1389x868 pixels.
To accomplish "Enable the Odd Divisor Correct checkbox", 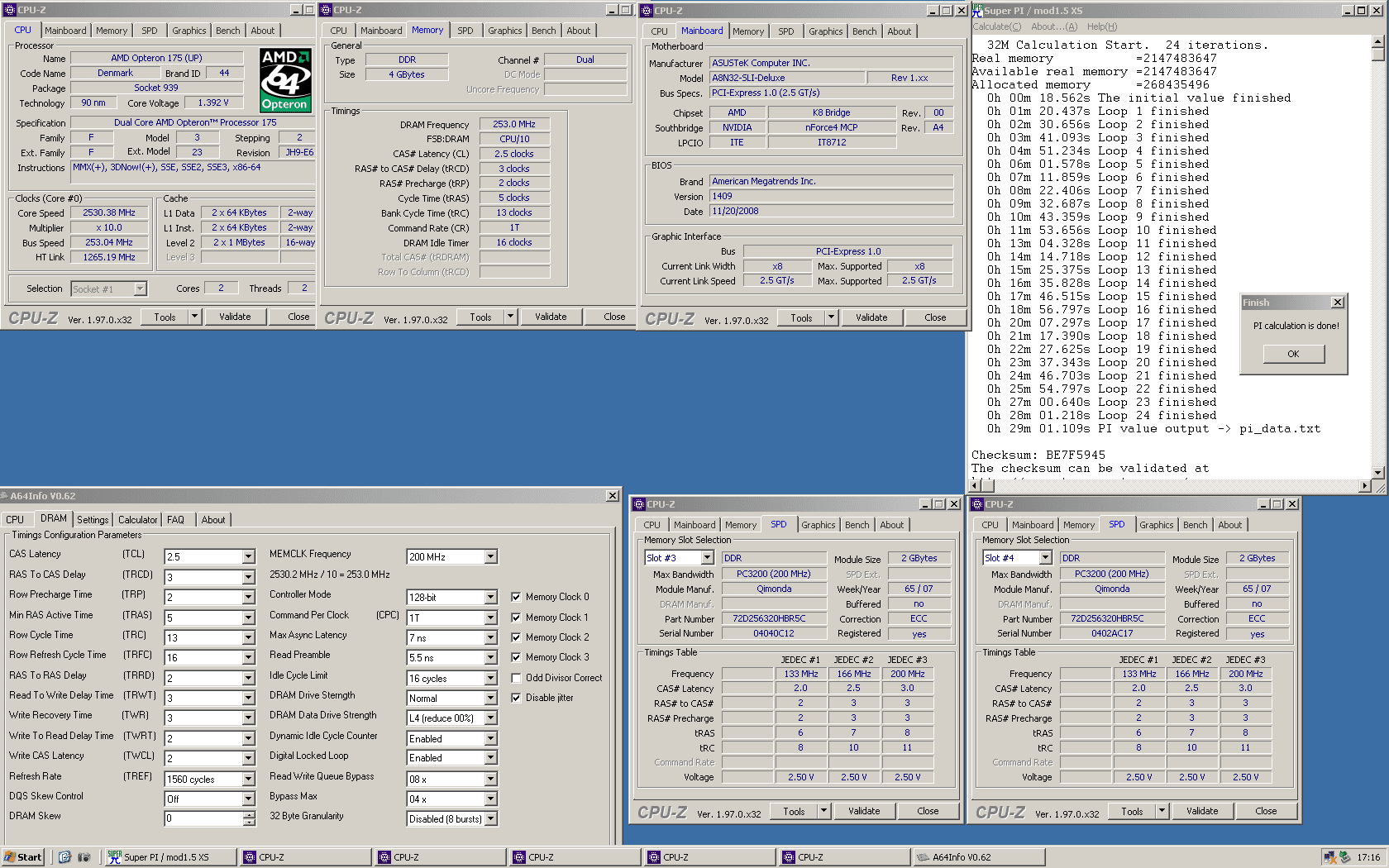I will click(516, 678).
